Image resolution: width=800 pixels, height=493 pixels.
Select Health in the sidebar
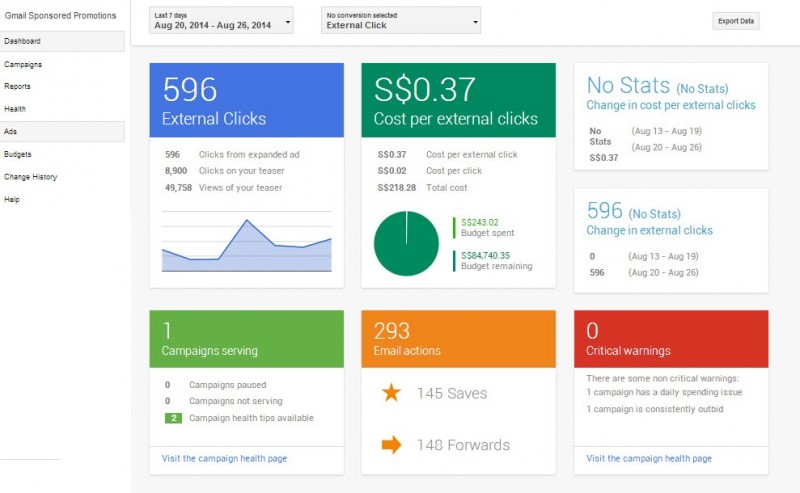point(15,109)
